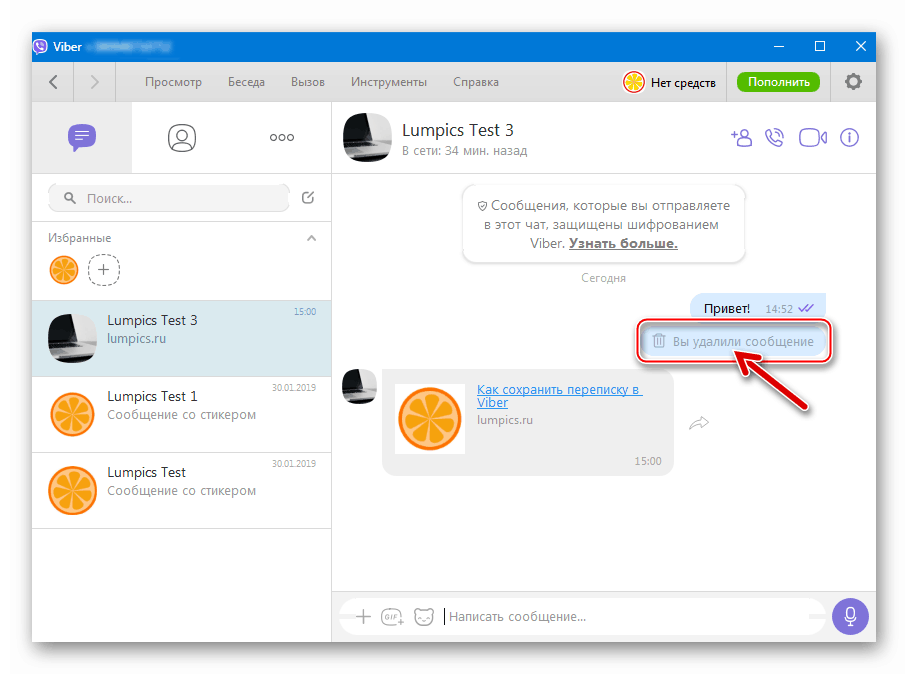Click the orange thumbnail in link preview

[430, 419]
